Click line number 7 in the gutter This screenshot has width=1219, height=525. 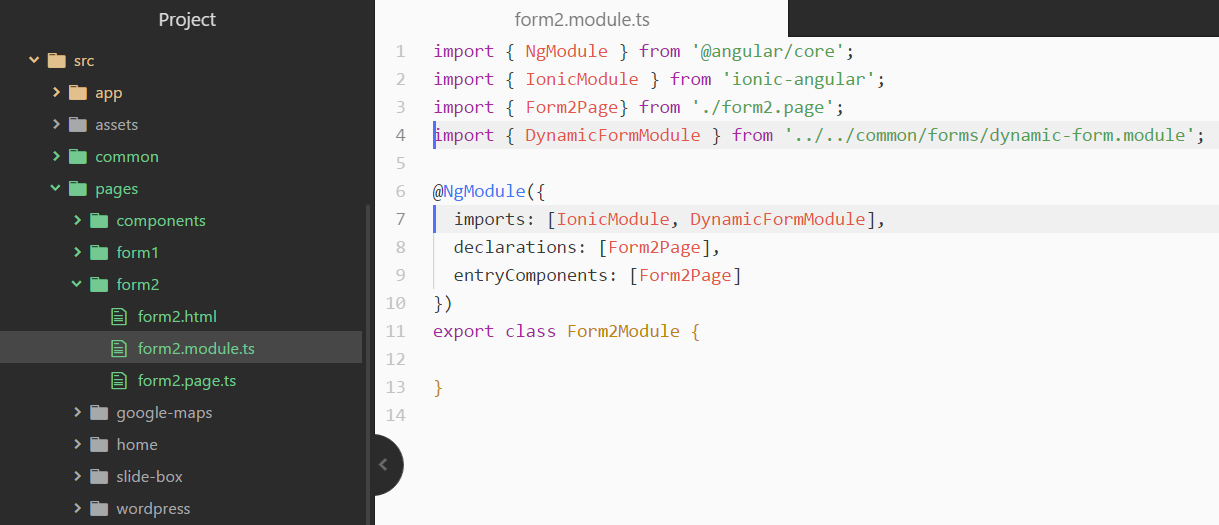(x=400, y=219)
